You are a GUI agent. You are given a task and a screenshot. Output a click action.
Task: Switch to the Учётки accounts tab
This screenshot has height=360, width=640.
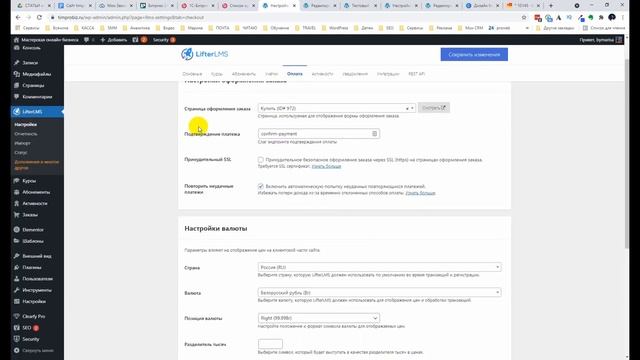(x=271, y=74)
